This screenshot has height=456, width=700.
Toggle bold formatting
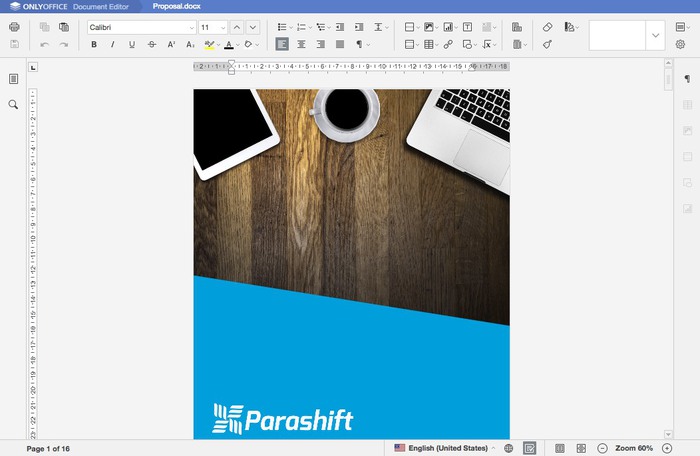tap(94, 45)
